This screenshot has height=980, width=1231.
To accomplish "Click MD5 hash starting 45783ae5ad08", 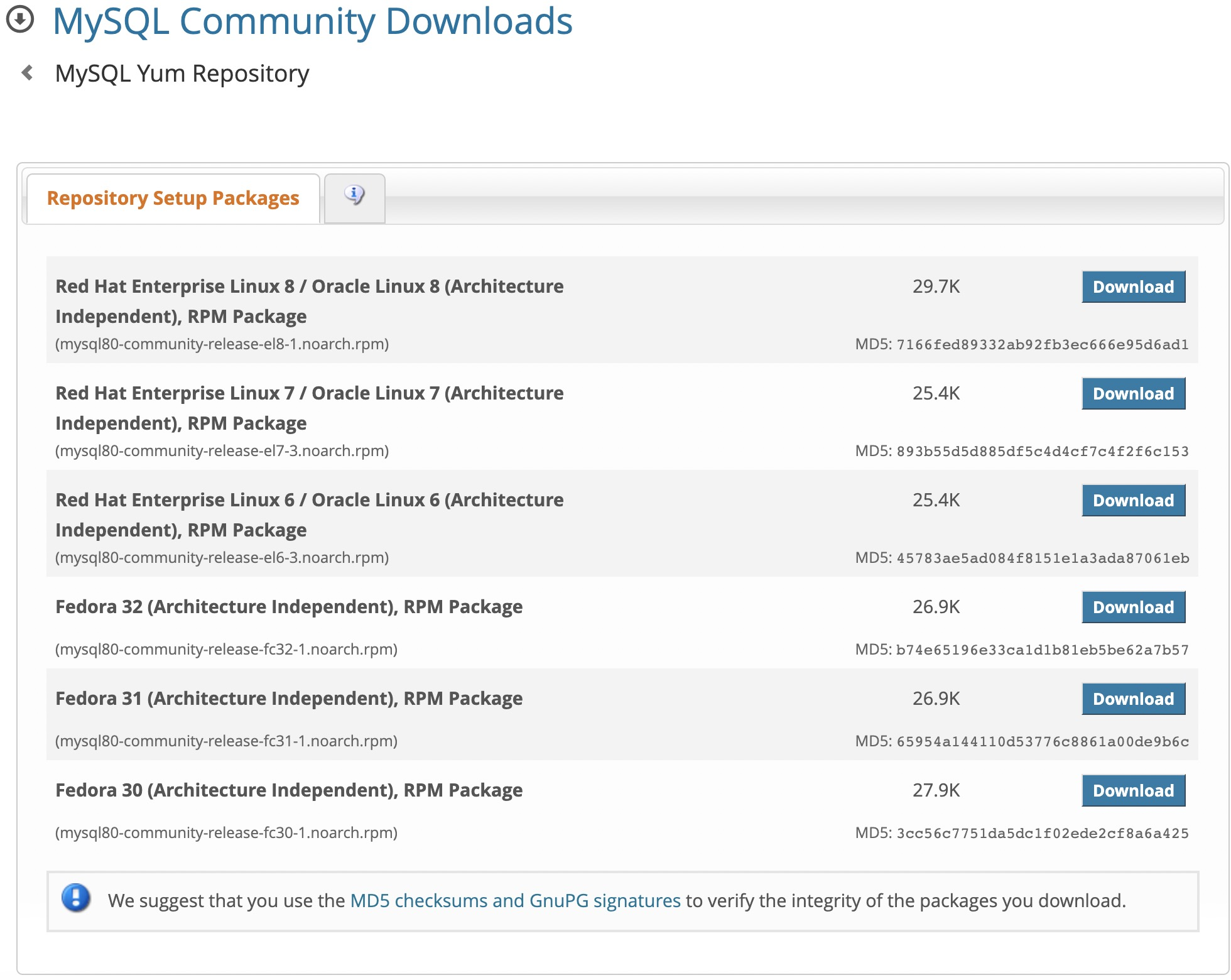I will [x=1043, y=558].
